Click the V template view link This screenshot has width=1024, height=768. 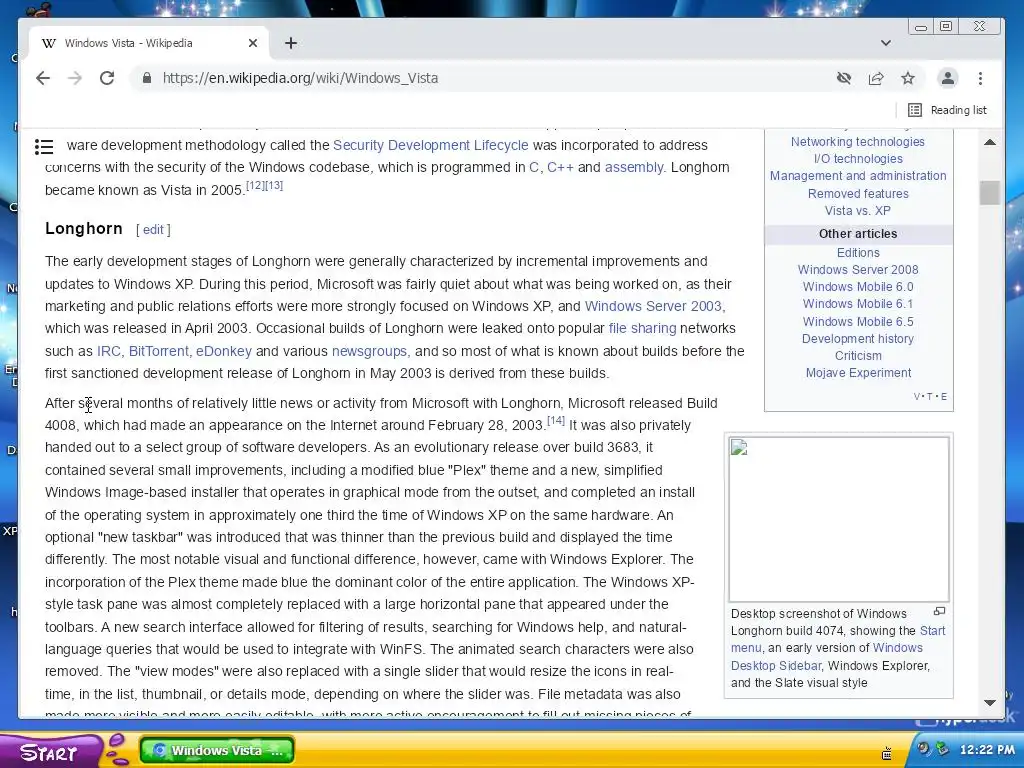point(916,396)
